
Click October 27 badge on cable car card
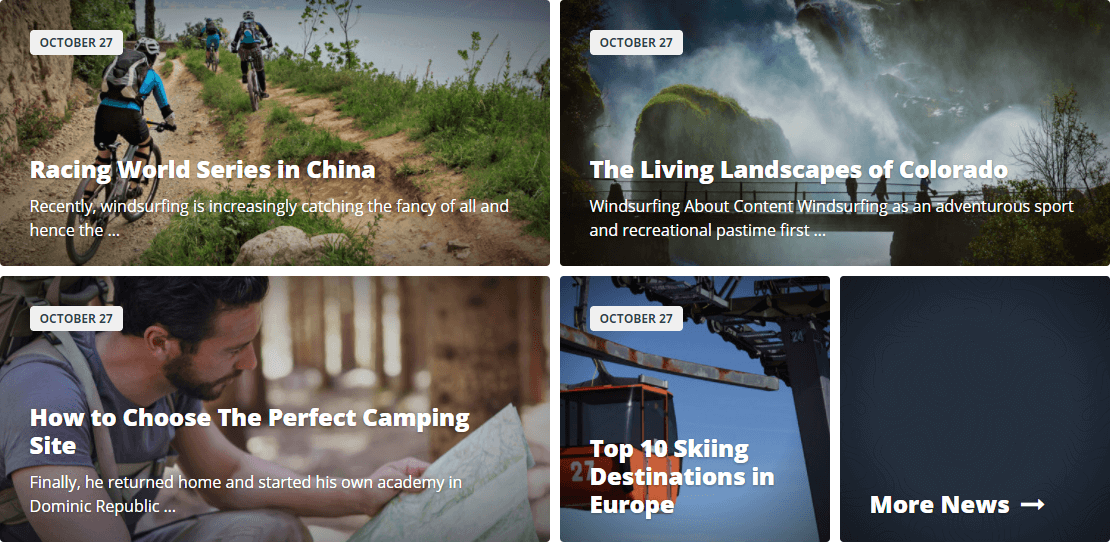[636, 319]
